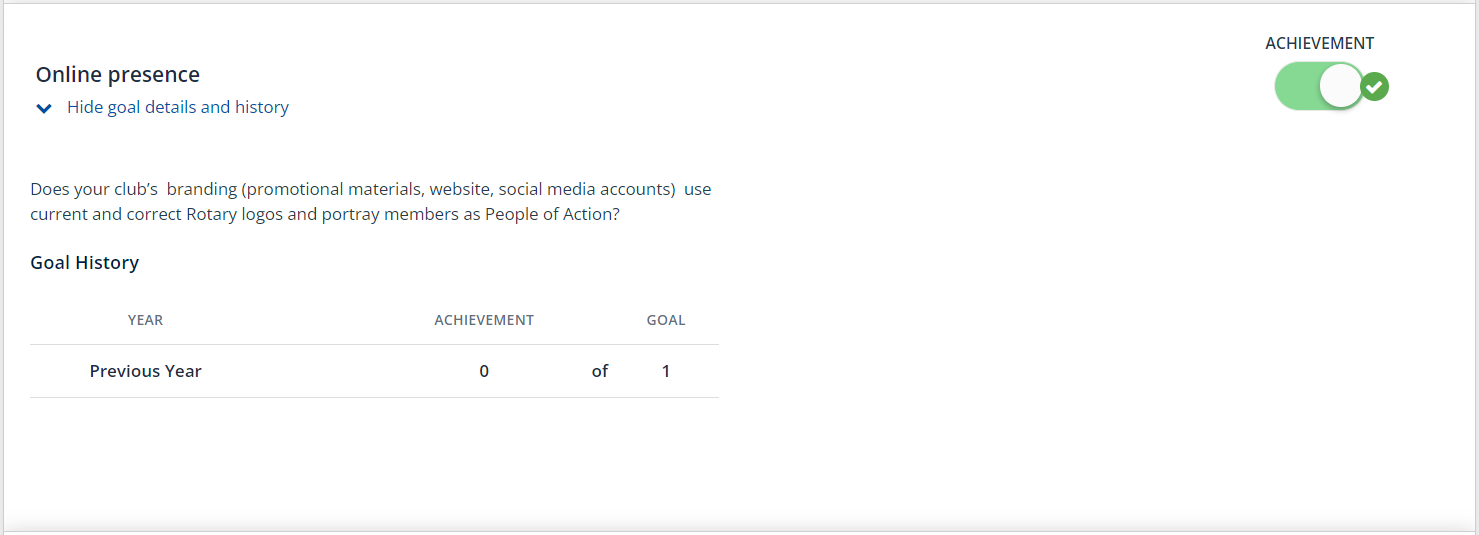Click the achievement value 0 in table
This screenshot has width=1479, height=535.
(484, 371)
